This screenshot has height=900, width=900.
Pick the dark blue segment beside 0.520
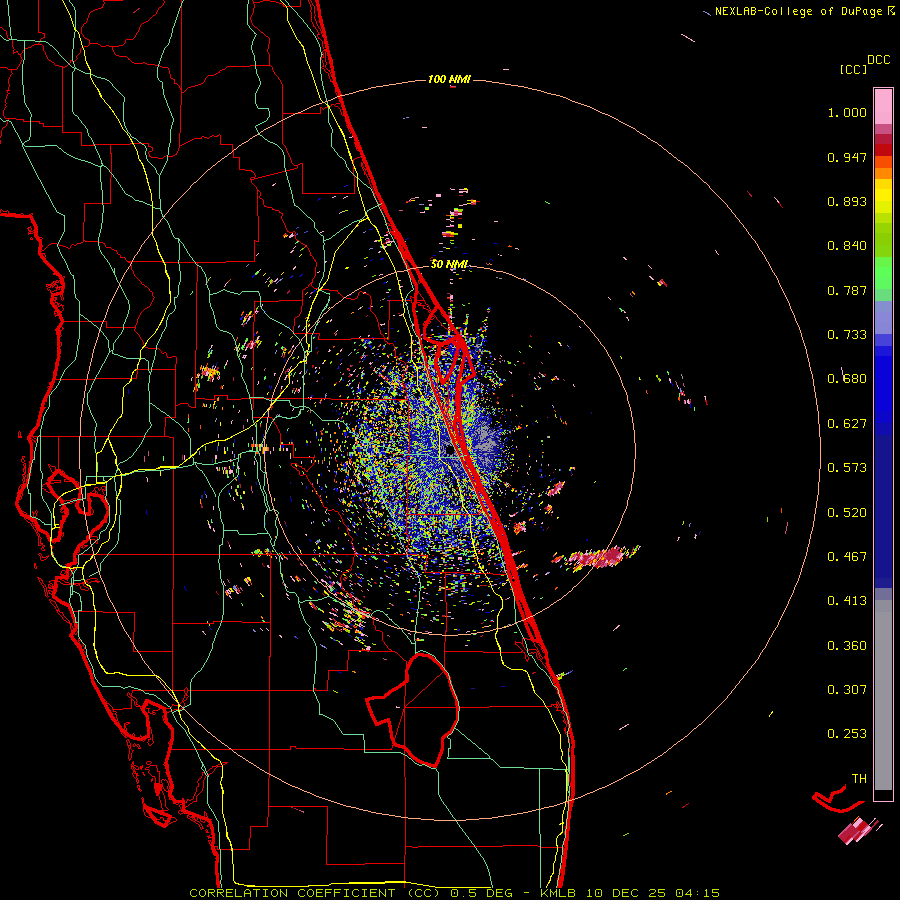coord(883,513)
